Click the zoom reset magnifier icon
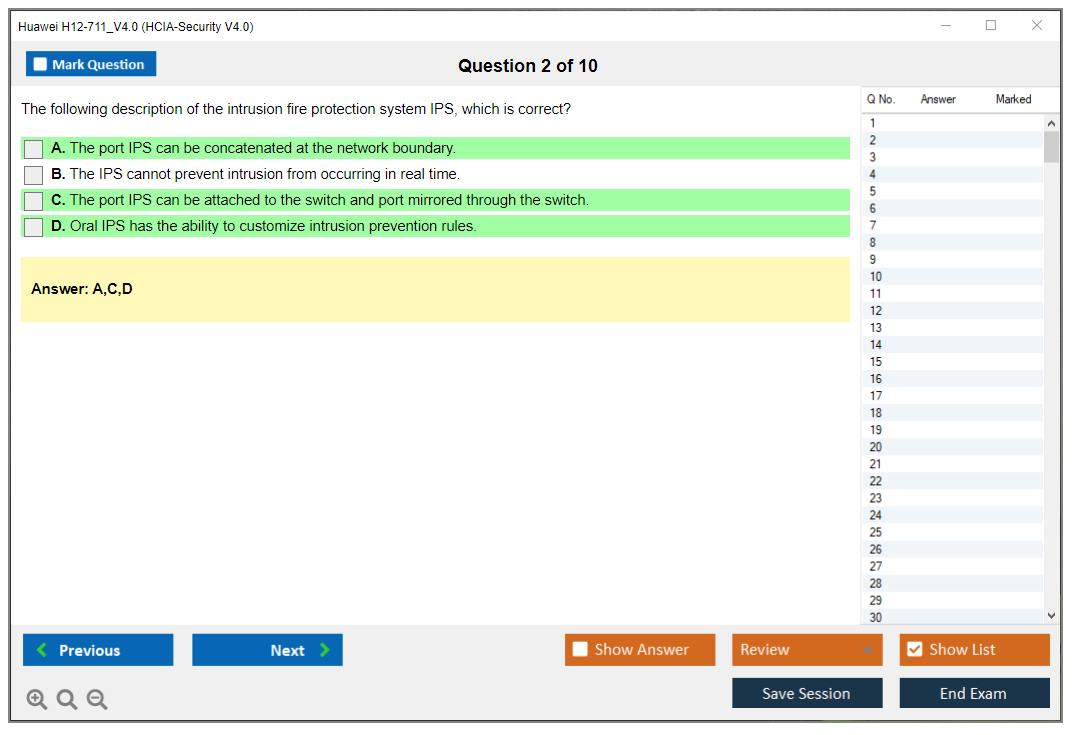 (x=67, y=700)
